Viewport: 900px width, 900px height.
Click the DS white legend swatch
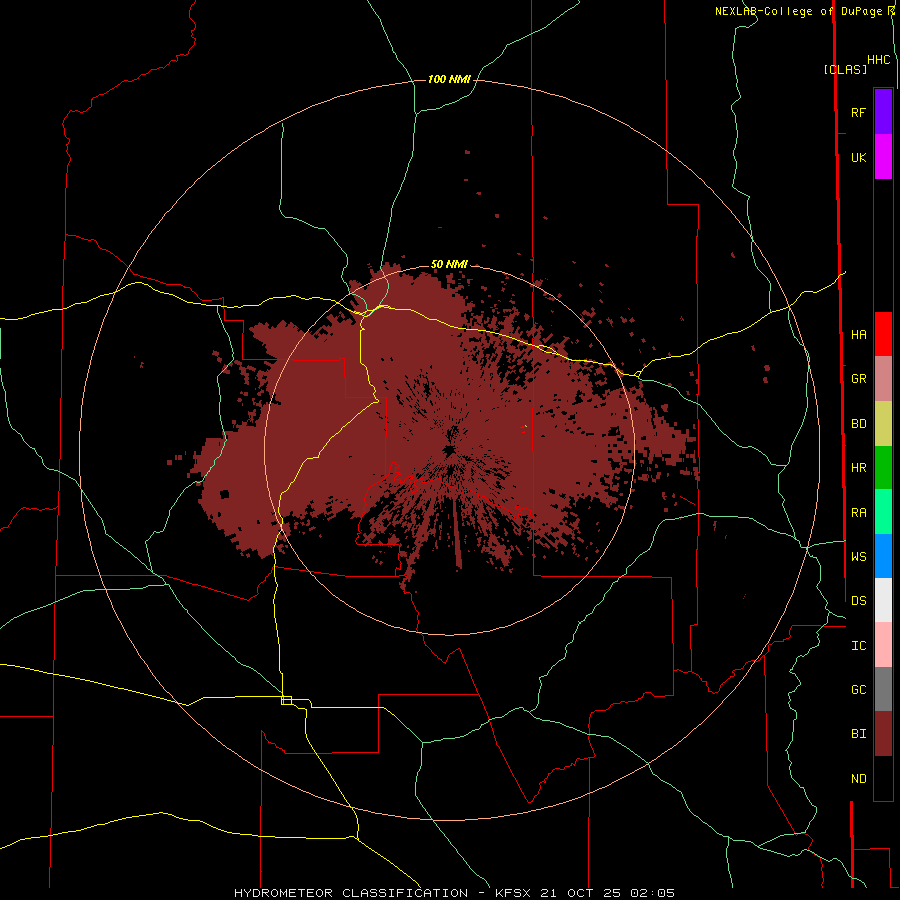[883, 600]
